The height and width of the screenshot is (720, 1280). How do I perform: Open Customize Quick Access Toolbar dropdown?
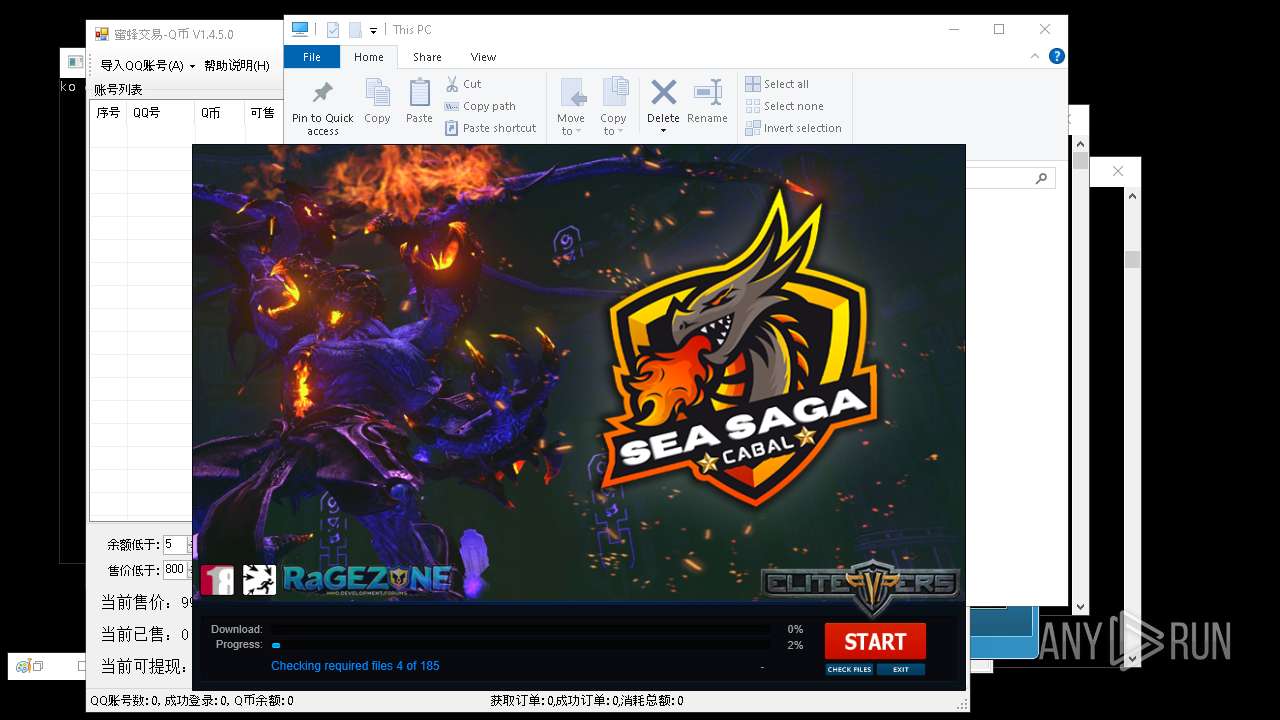point(373,31)
